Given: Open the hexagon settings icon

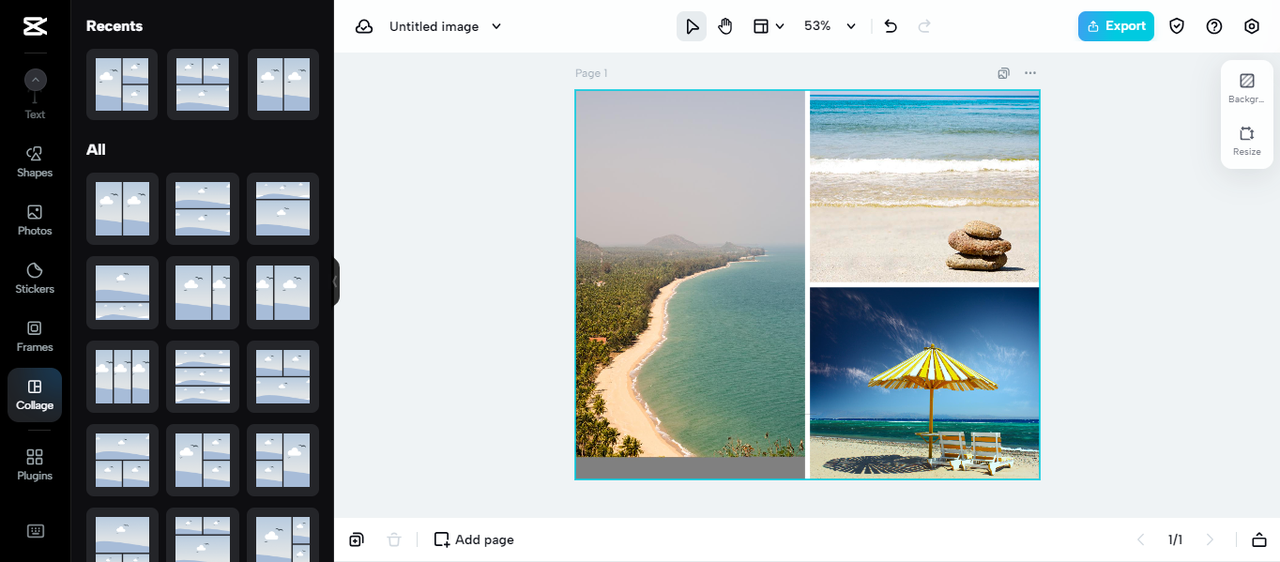Looking at the screenshot, I should pyautogui.click(x=1252, y=26).
